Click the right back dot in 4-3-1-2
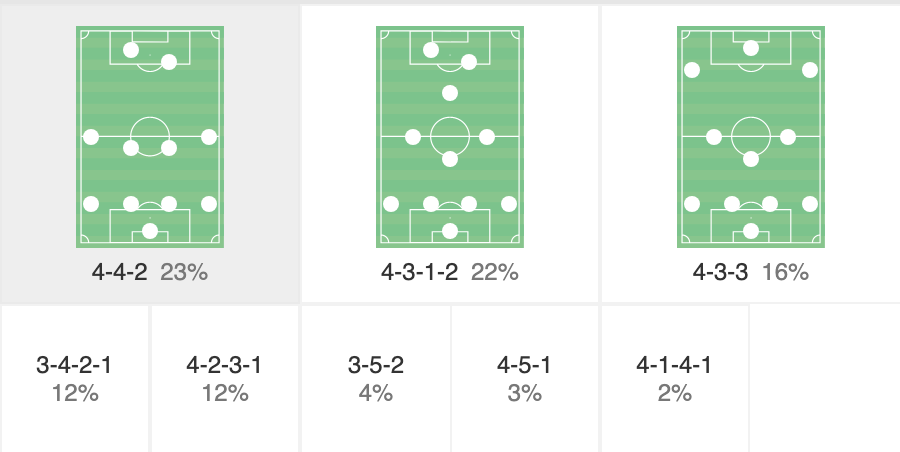This screenshot has height=452, width=900. (509, 204)
